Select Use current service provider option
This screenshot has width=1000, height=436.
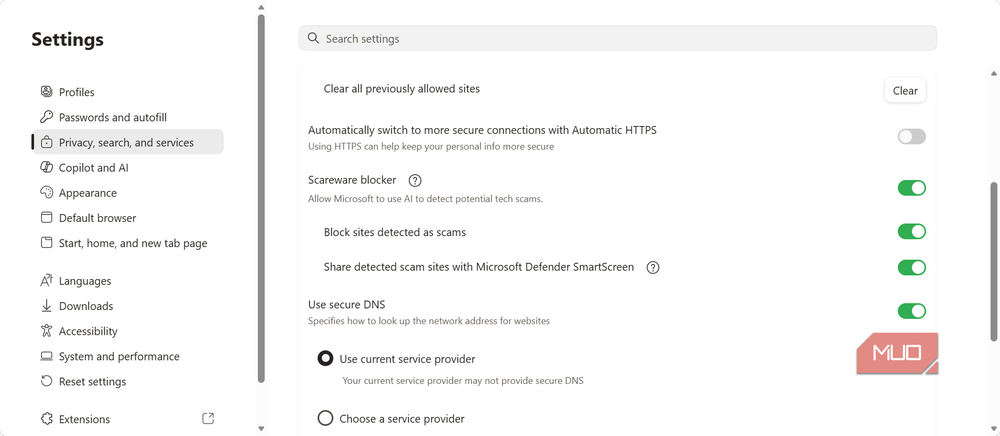tap(325, 359)
